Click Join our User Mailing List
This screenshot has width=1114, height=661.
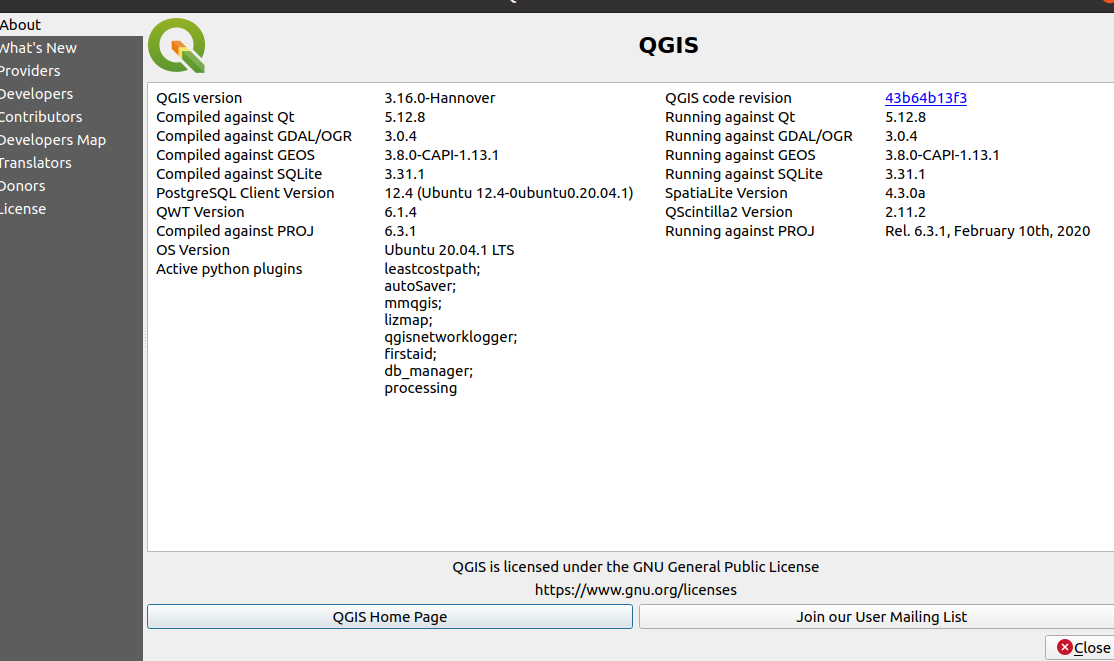point(881,617)
